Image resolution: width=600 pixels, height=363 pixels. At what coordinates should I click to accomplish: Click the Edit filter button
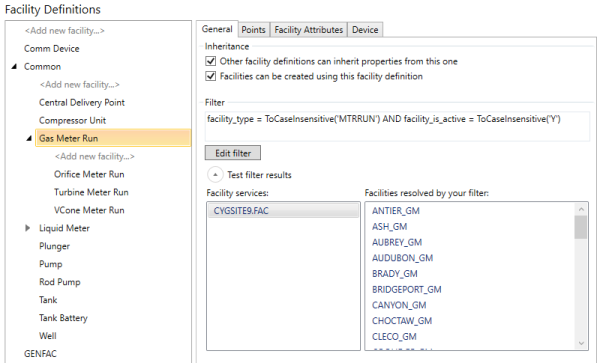click(233, 153)
